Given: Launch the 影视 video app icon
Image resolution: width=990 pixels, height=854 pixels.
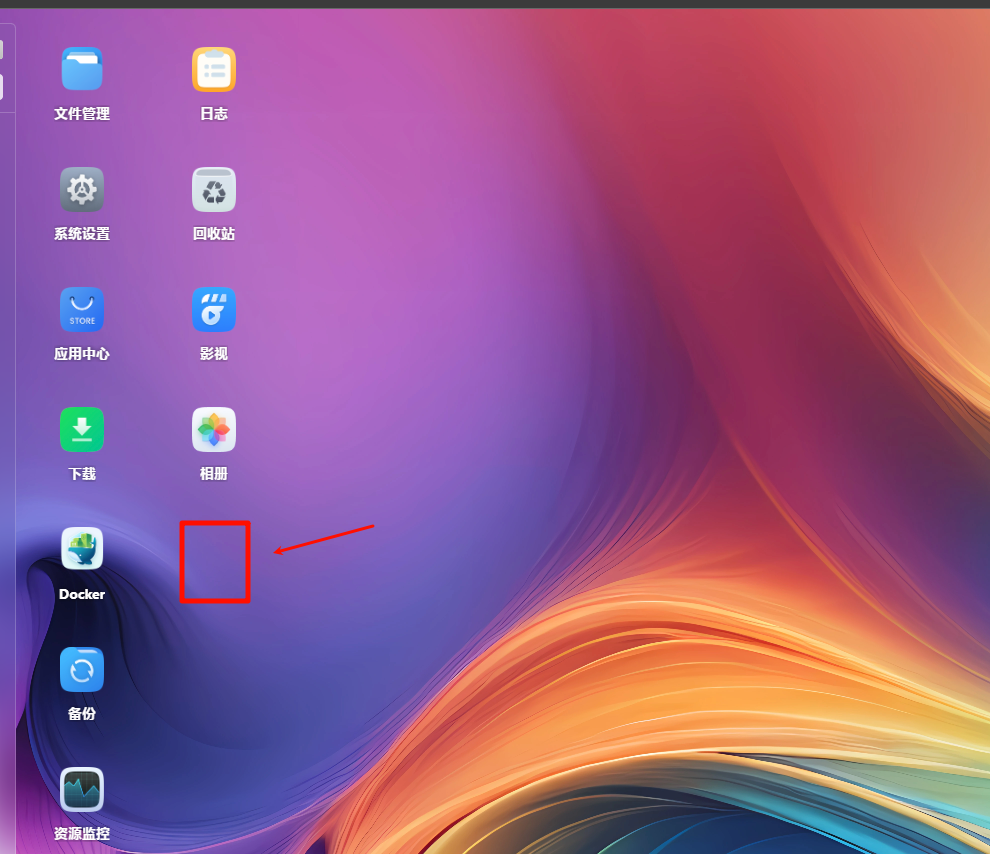Looking at the screenshot, I should pos(214,309).
